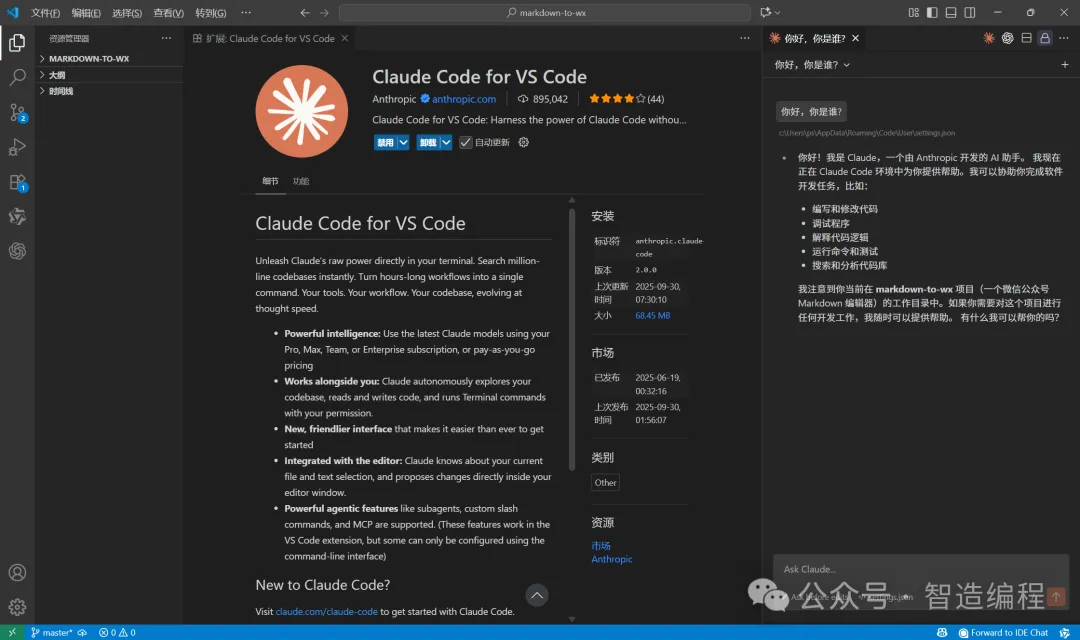Open dropdown next to the title bar chat icon
The height and width of the screenshot is (640, 1080).
[778, 12]
